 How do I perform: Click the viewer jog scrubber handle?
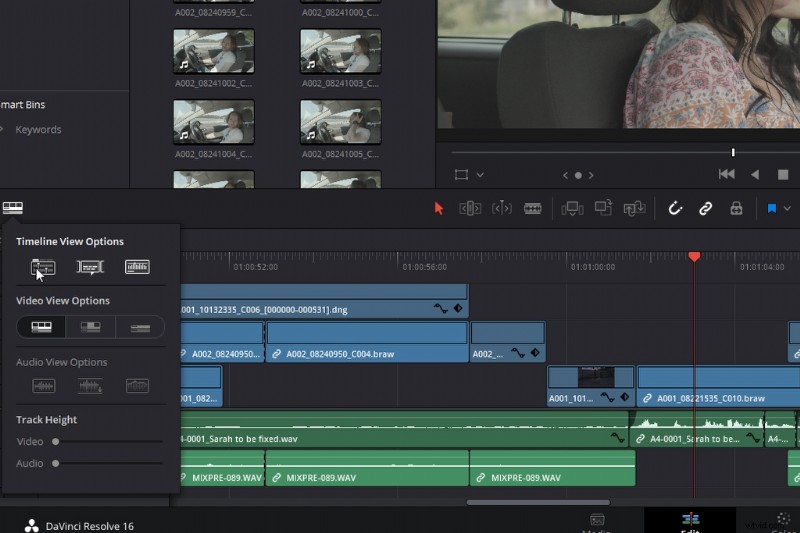[733, 153]
